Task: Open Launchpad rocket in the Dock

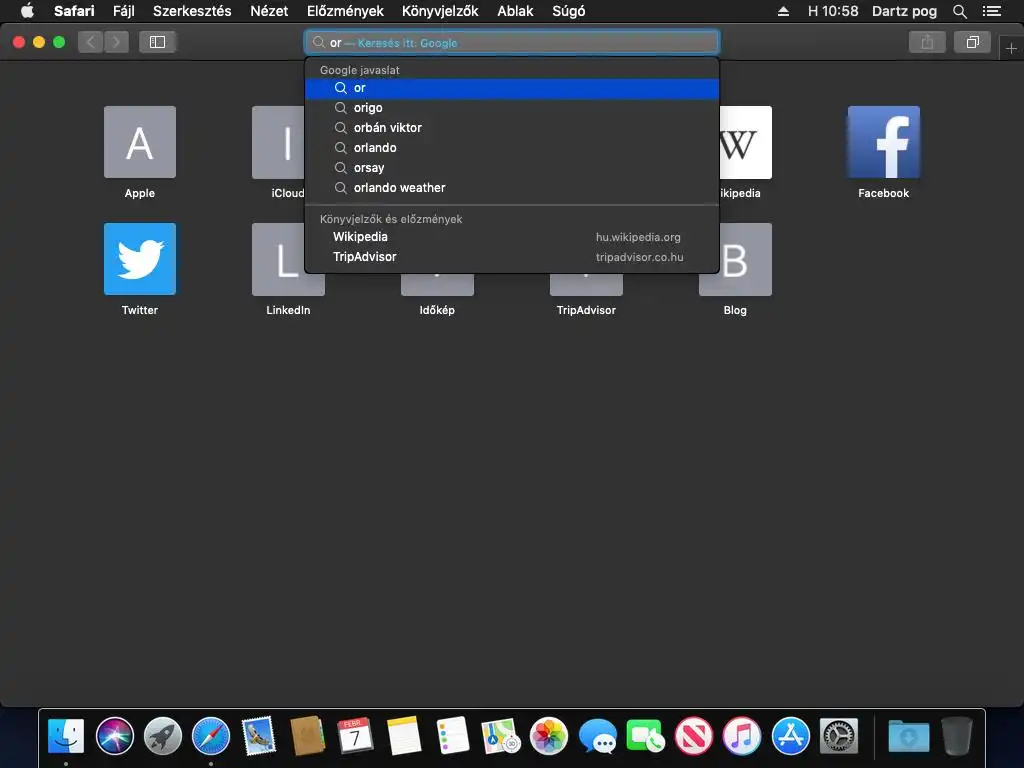Action: tap(163, 736)
